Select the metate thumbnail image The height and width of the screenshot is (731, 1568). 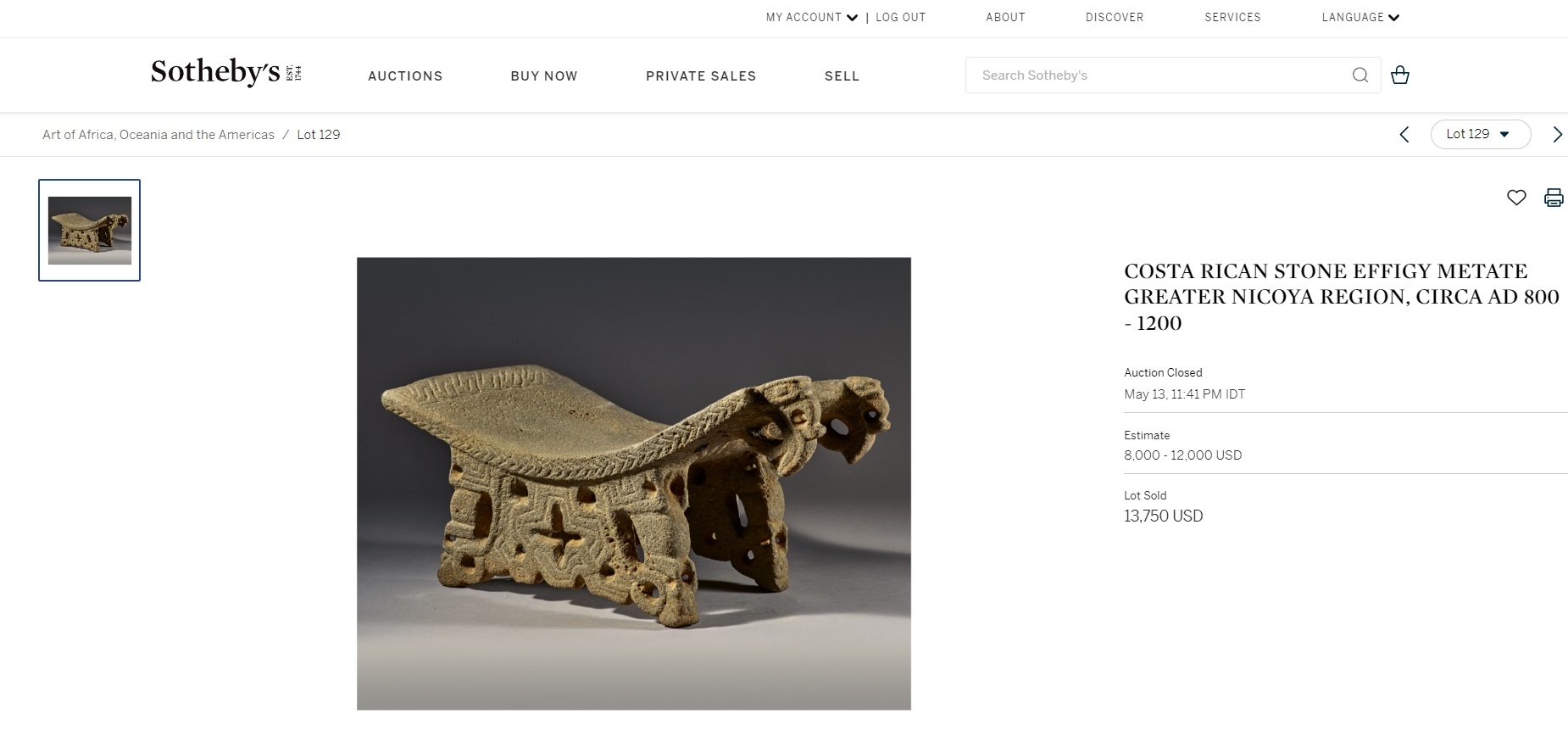click(89, 230)
